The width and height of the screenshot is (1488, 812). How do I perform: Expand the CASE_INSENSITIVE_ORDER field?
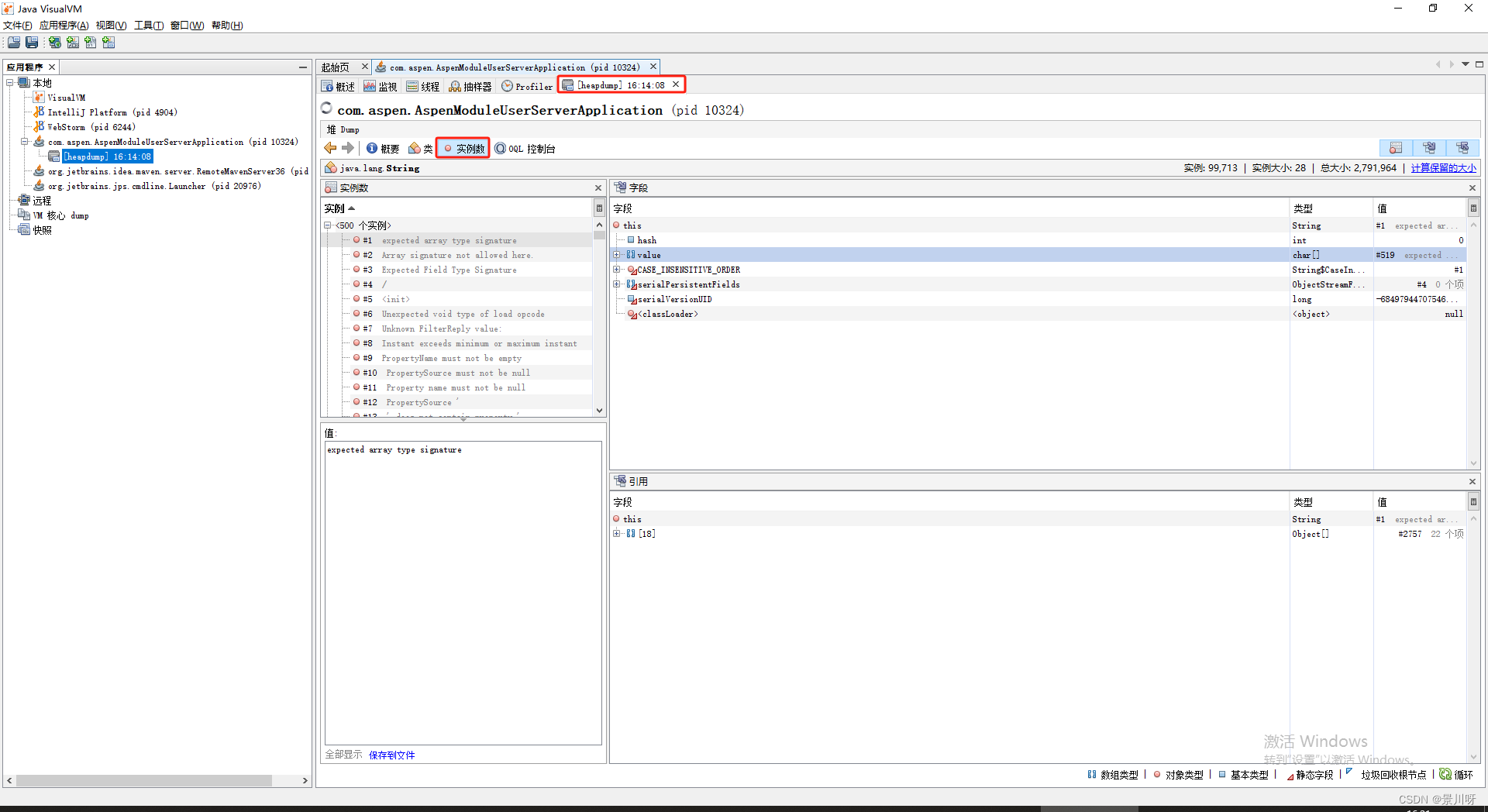[x=617, y=270]
